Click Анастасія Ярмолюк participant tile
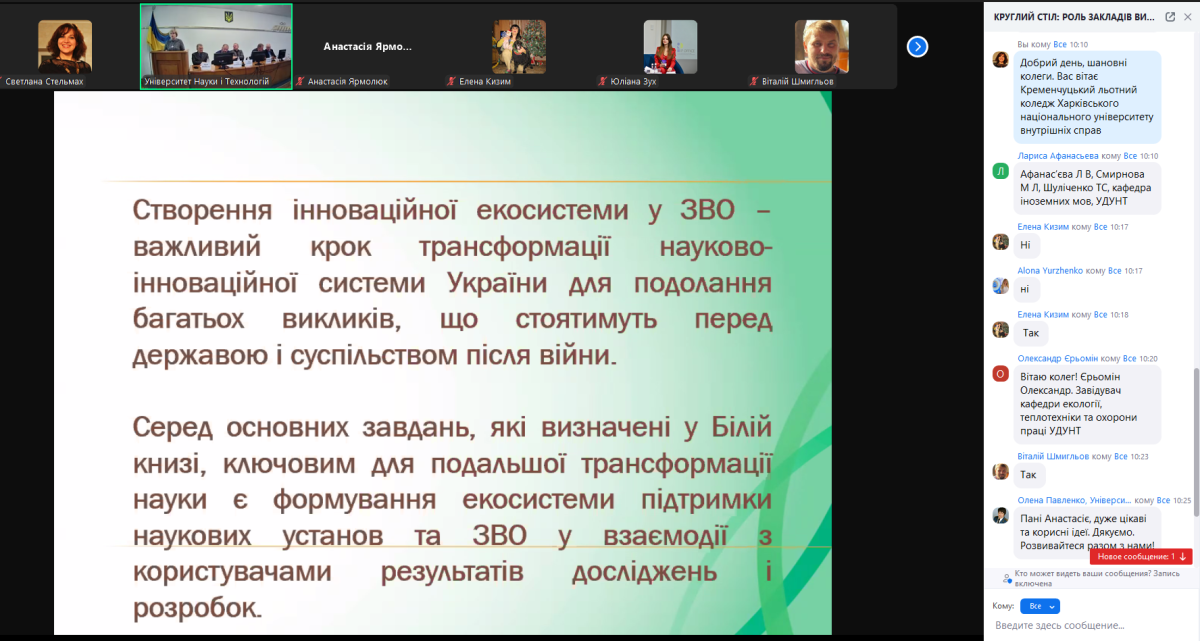The height and width of the screenshot is (641, 1200). [x=367, y=46]
